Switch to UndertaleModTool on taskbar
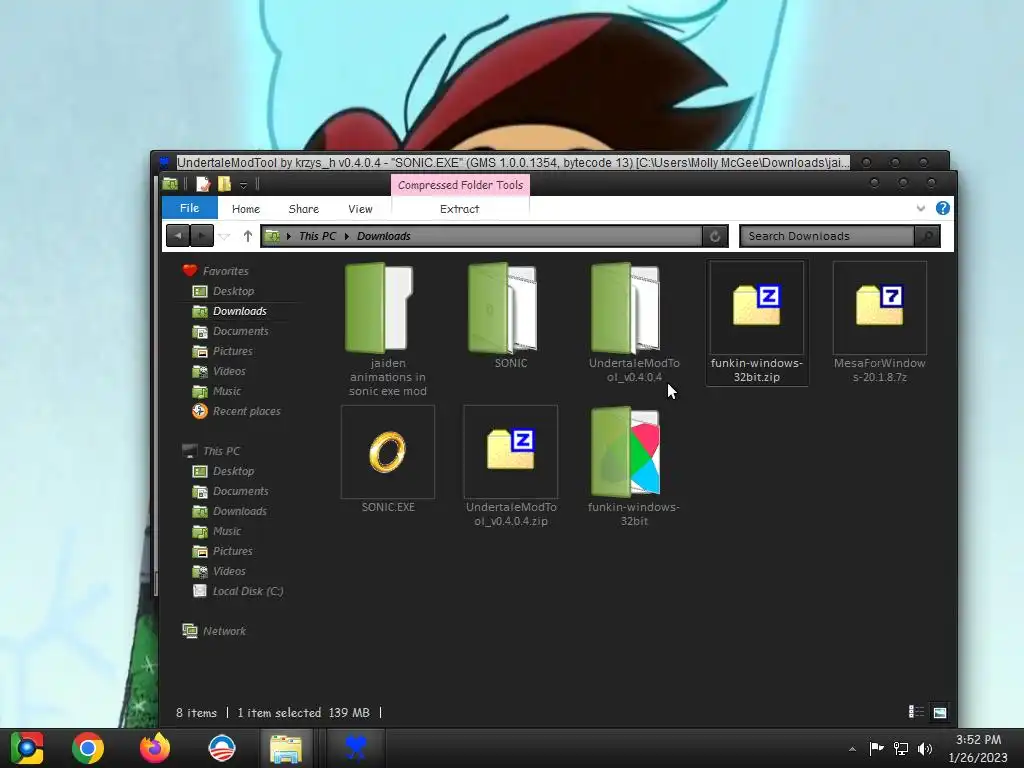Viewport: 1024px width, 768px height. click(x=355, y=748)
